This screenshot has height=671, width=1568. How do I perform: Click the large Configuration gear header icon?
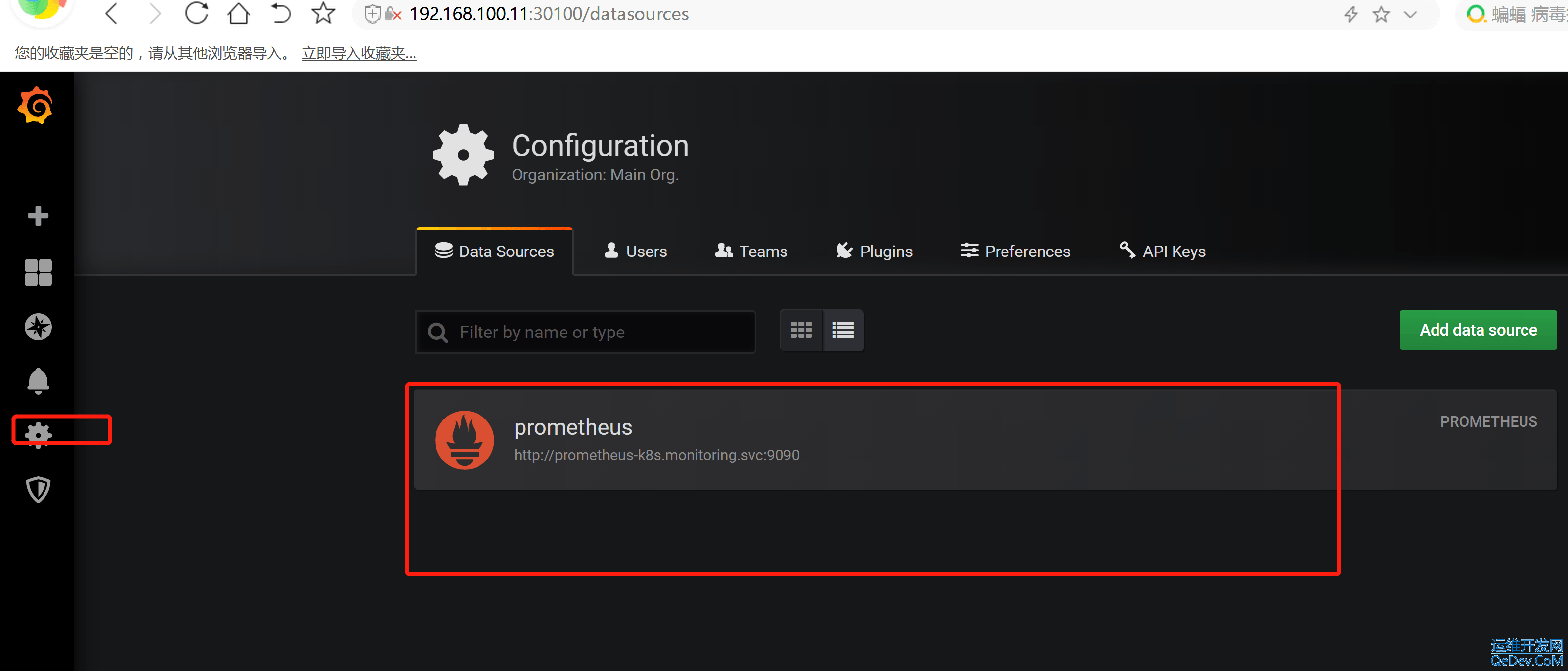point(463,155)
